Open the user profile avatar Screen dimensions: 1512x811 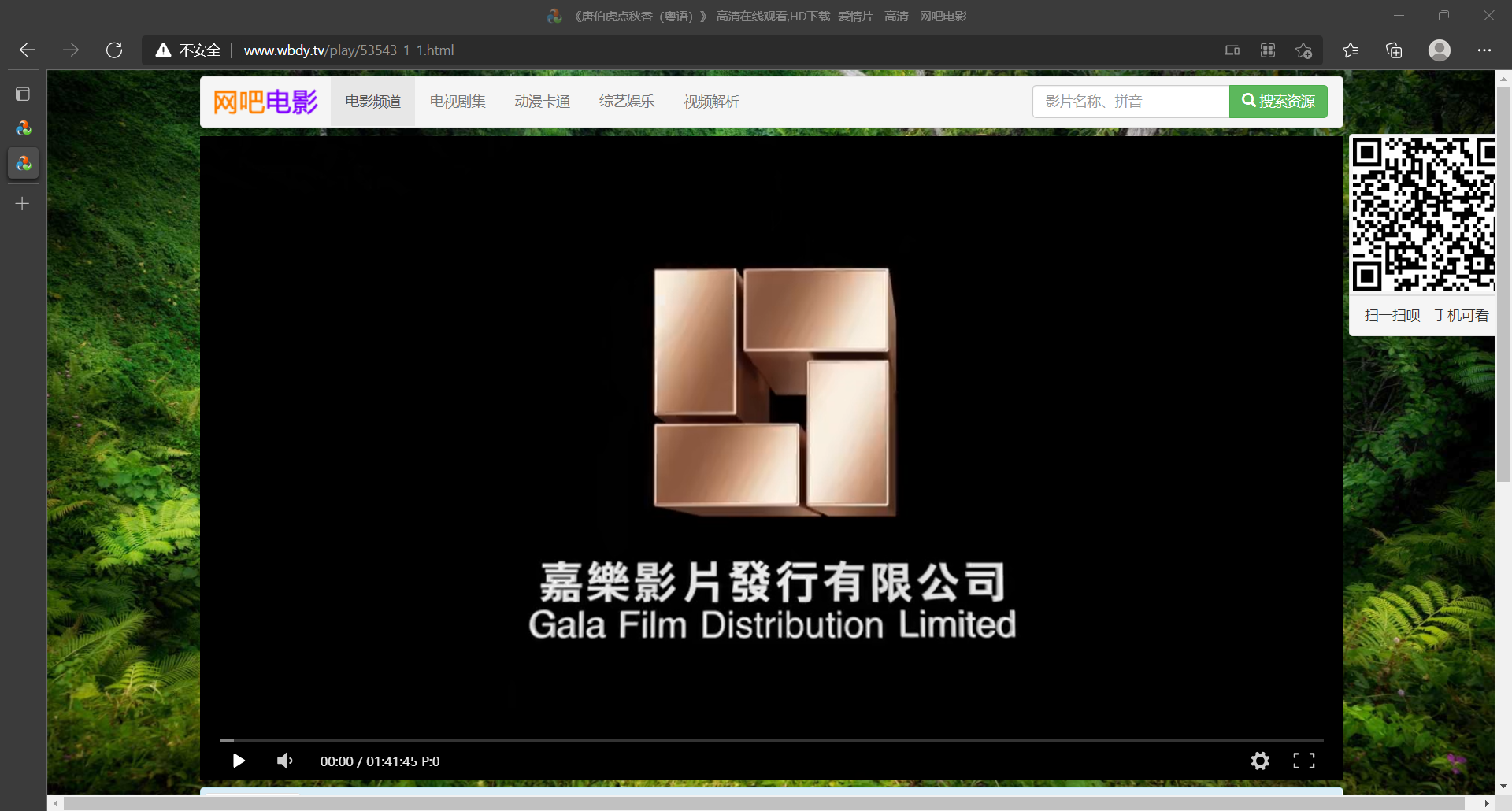(1440, 50)
